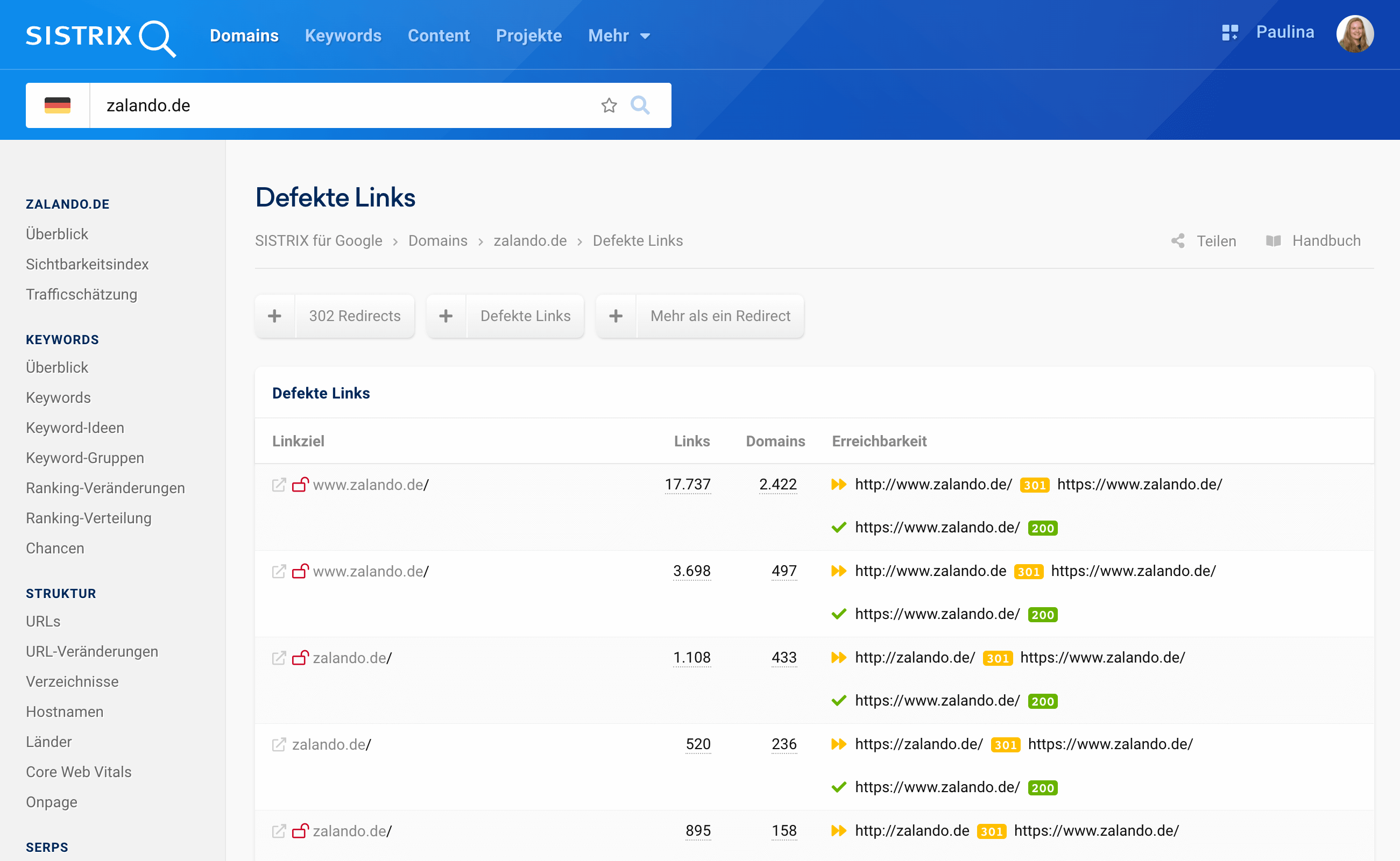Open Paulina's profile avatar menu
Image resolution: width=1400 pixels, height=861 pixels.
(1354, 33)
